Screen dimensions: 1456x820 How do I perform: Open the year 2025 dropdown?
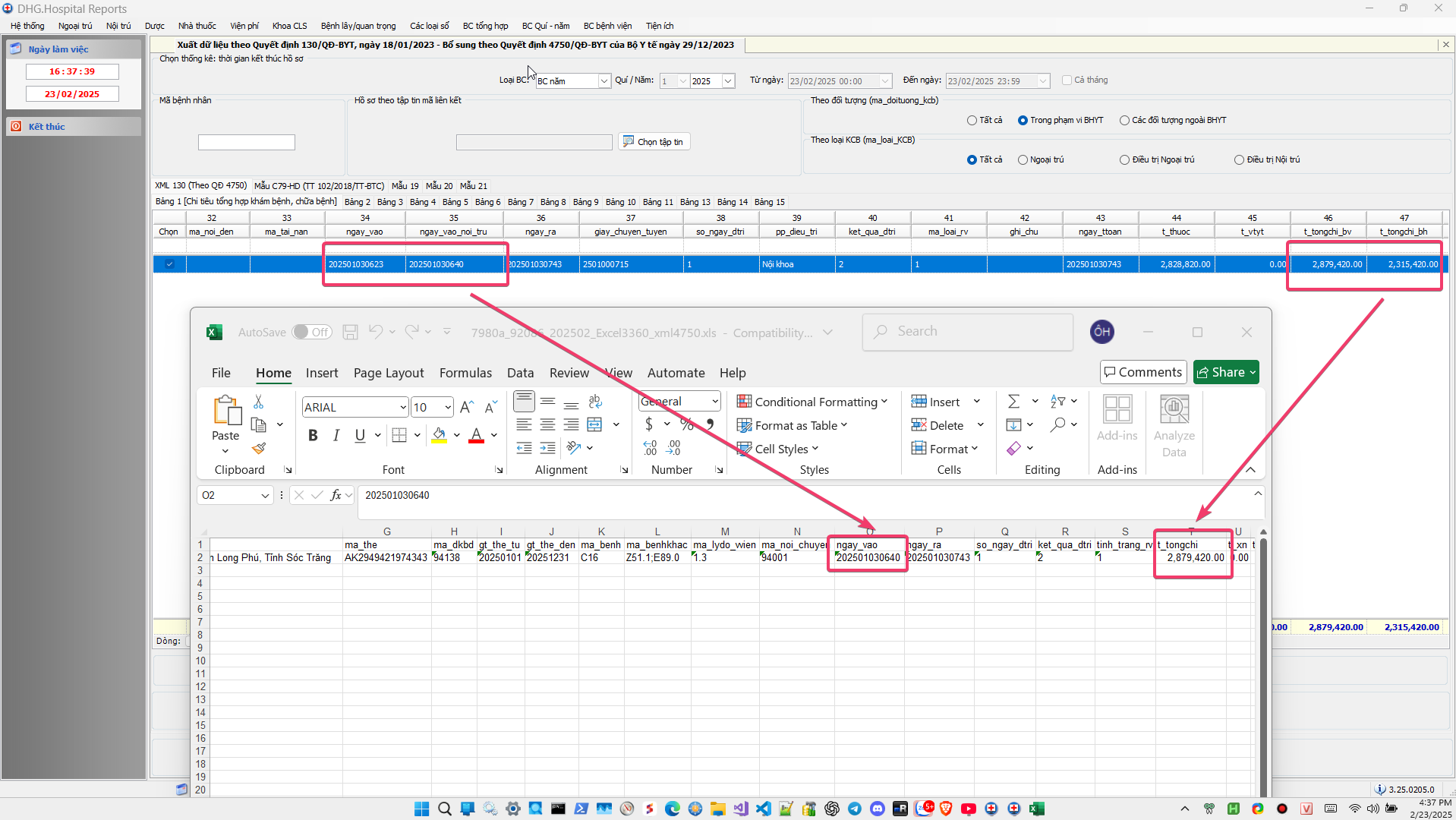[728, 81]
